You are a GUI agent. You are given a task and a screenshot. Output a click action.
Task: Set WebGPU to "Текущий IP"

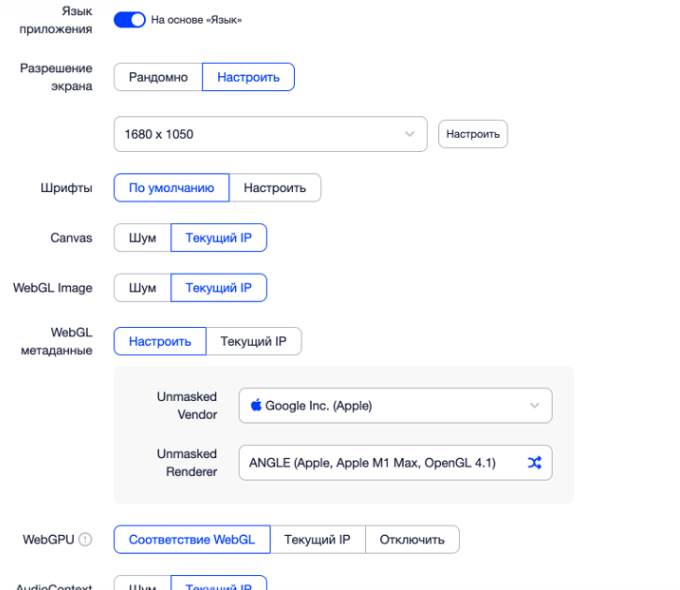317,540
